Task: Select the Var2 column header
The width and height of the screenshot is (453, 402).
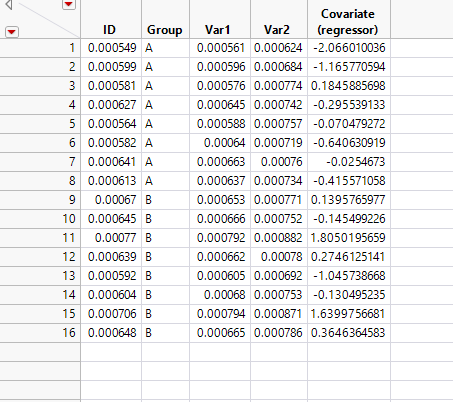Action: (279, 19)
